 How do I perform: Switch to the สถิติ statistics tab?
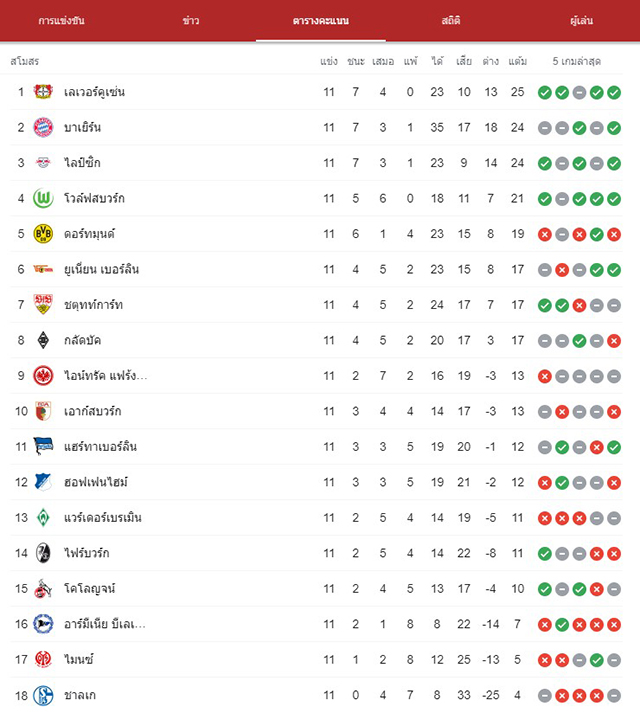451,20
